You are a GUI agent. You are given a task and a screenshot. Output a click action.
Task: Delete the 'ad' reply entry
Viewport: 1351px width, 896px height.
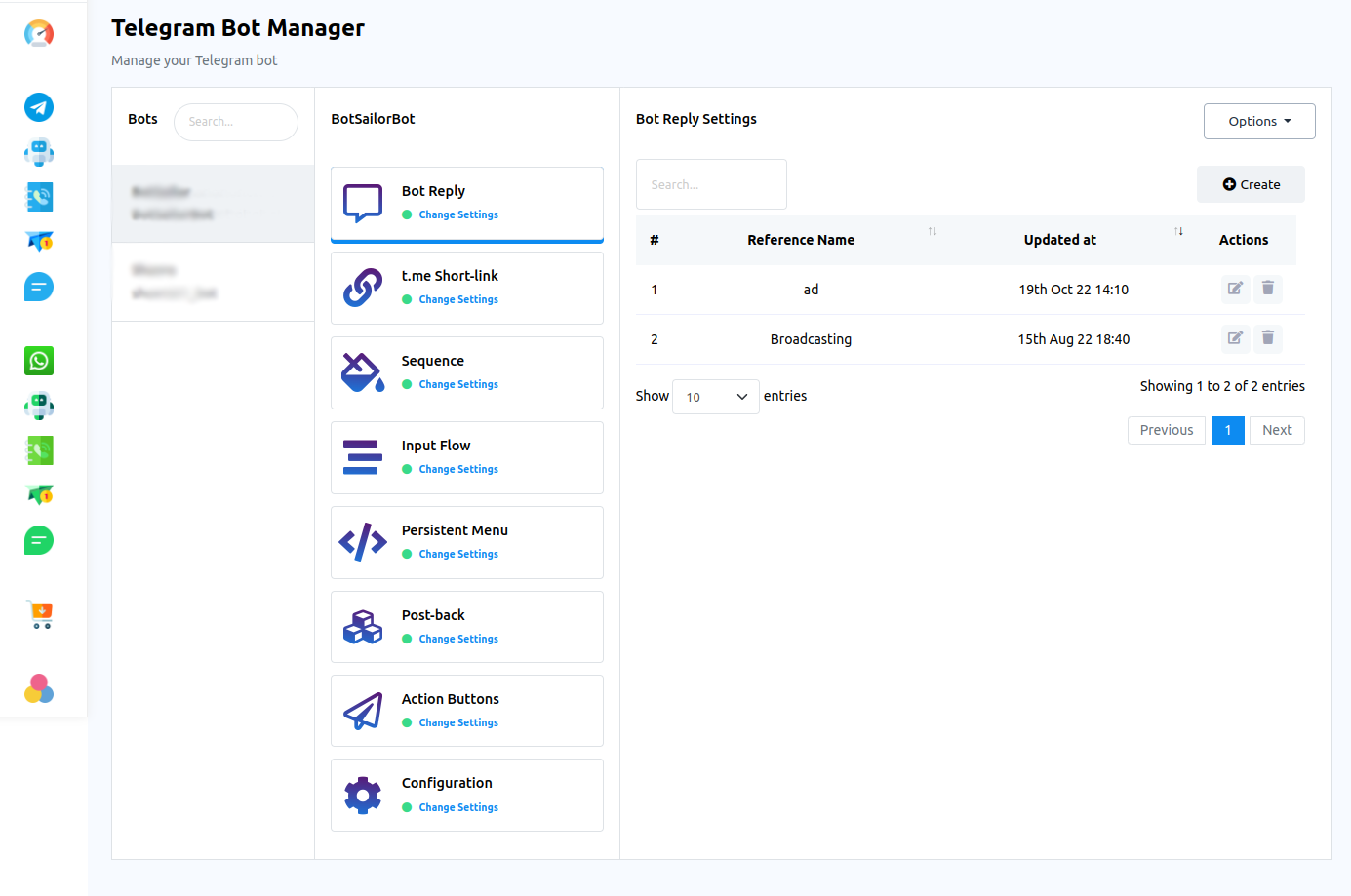1268,289
